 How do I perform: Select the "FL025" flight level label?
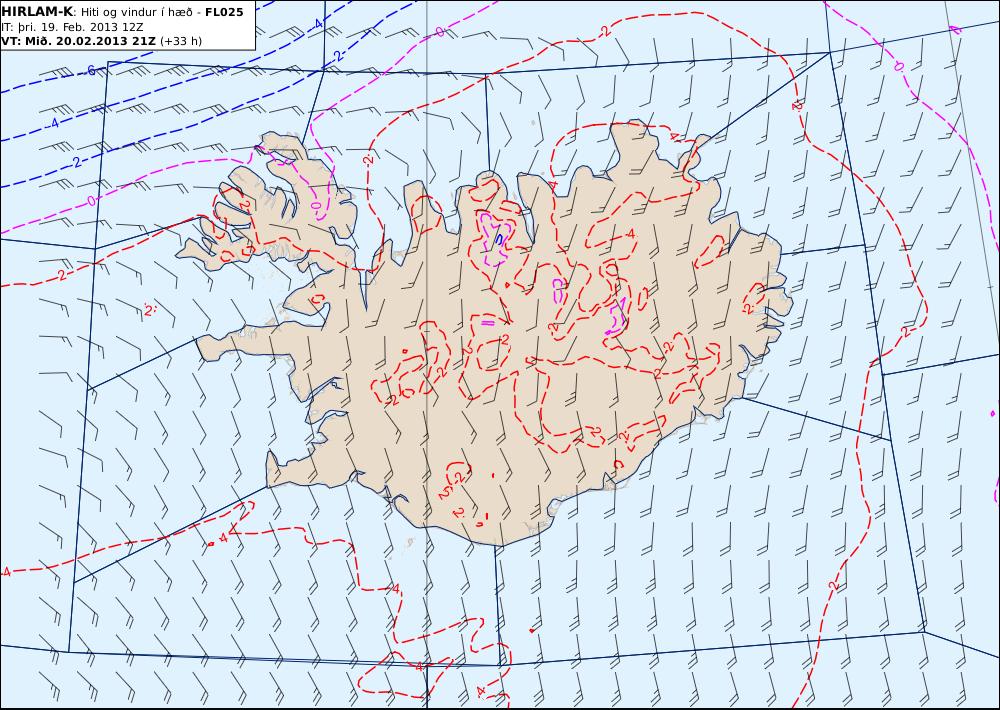(x=224, y=12)
